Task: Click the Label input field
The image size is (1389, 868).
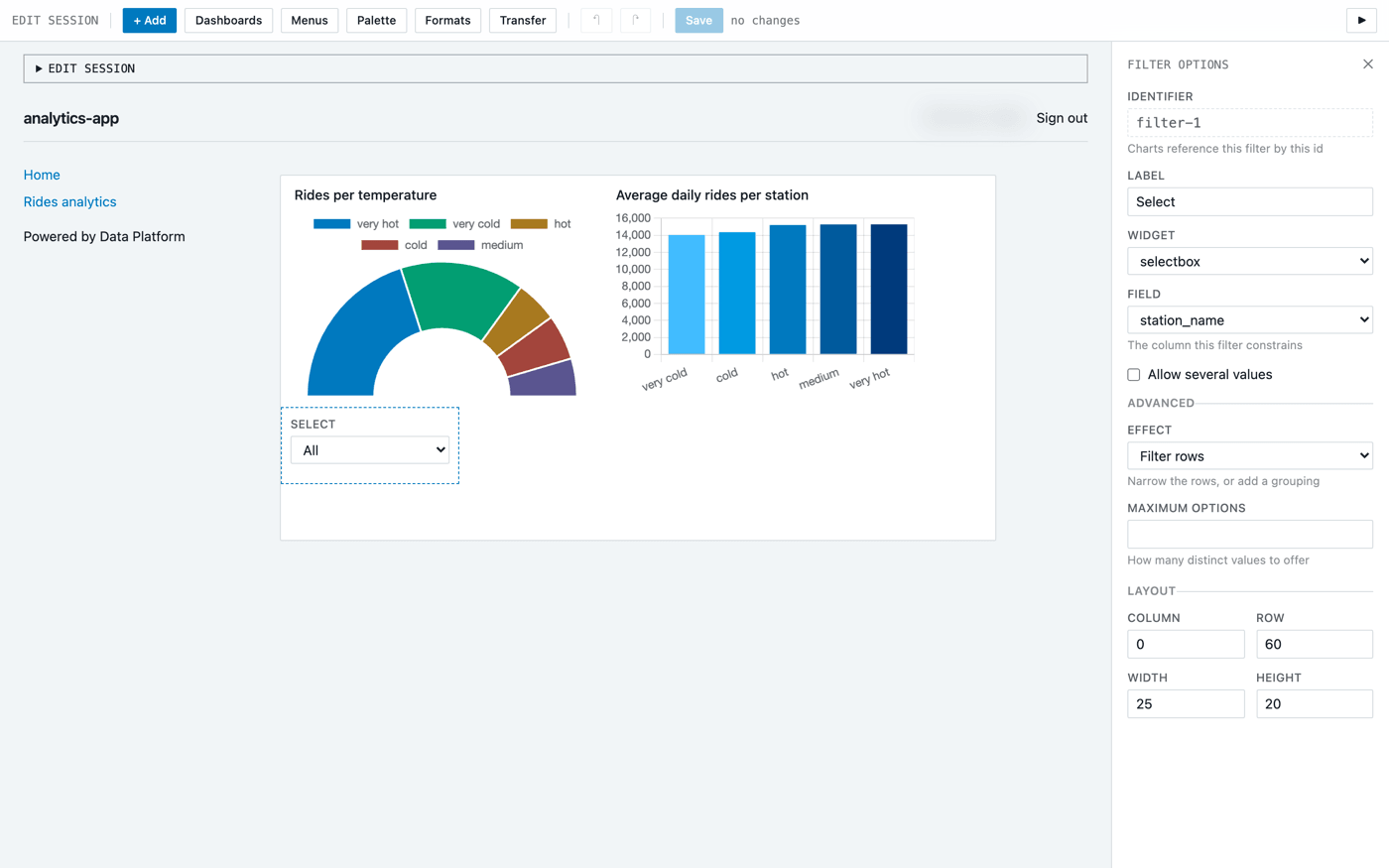Action: pos(1250,201)
